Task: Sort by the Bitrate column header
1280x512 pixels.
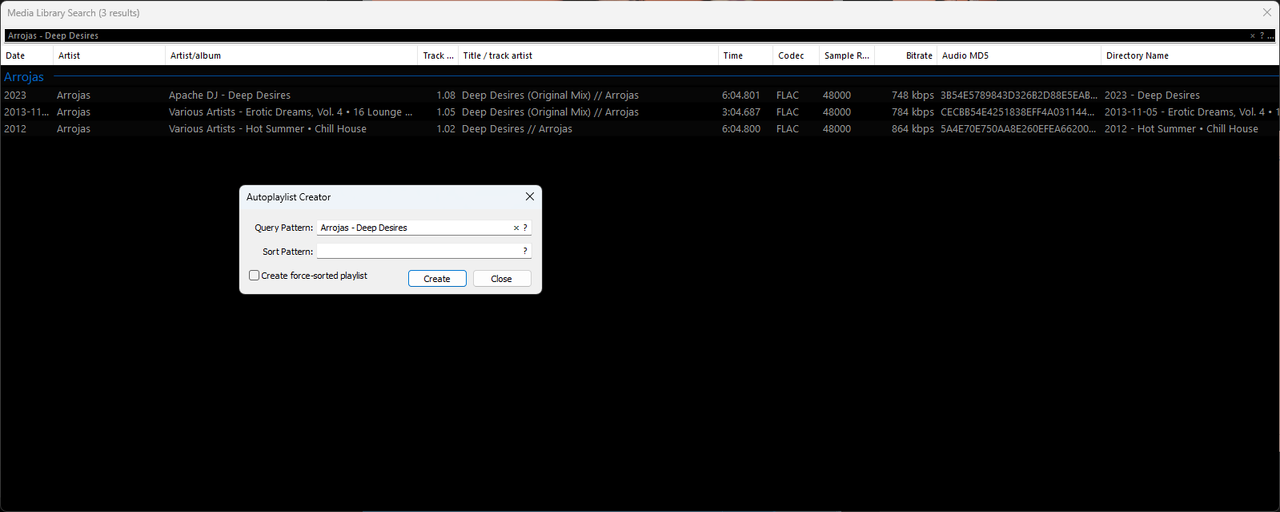Action: pos(906,56)
